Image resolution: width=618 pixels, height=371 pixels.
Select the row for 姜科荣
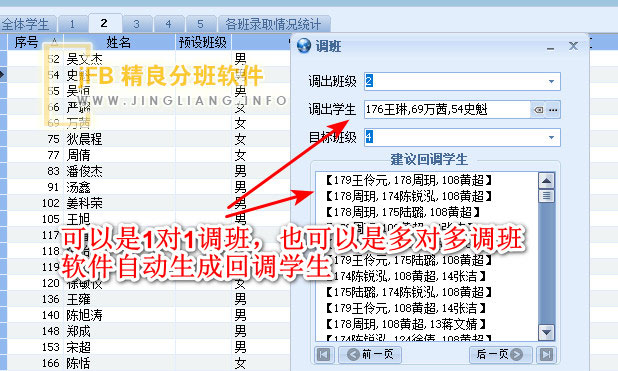click(148, 203)
